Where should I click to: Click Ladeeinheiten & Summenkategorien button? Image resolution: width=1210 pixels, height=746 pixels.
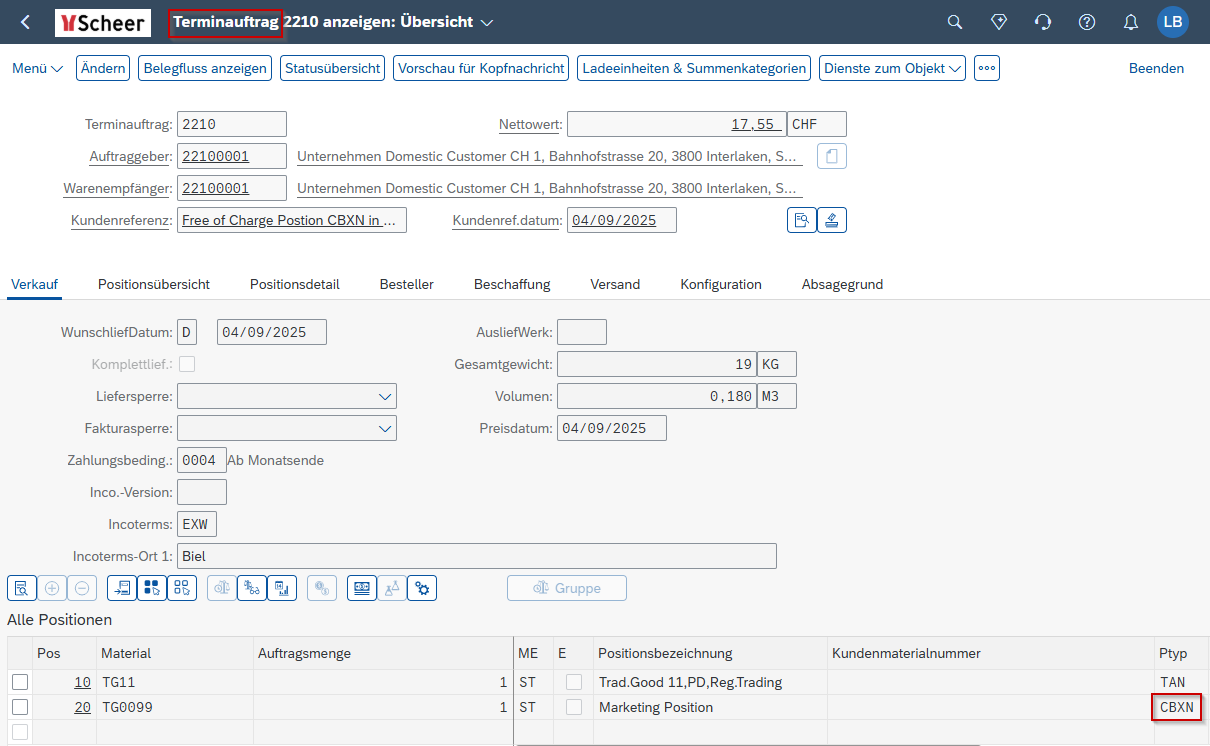click(x=694, y=68)
